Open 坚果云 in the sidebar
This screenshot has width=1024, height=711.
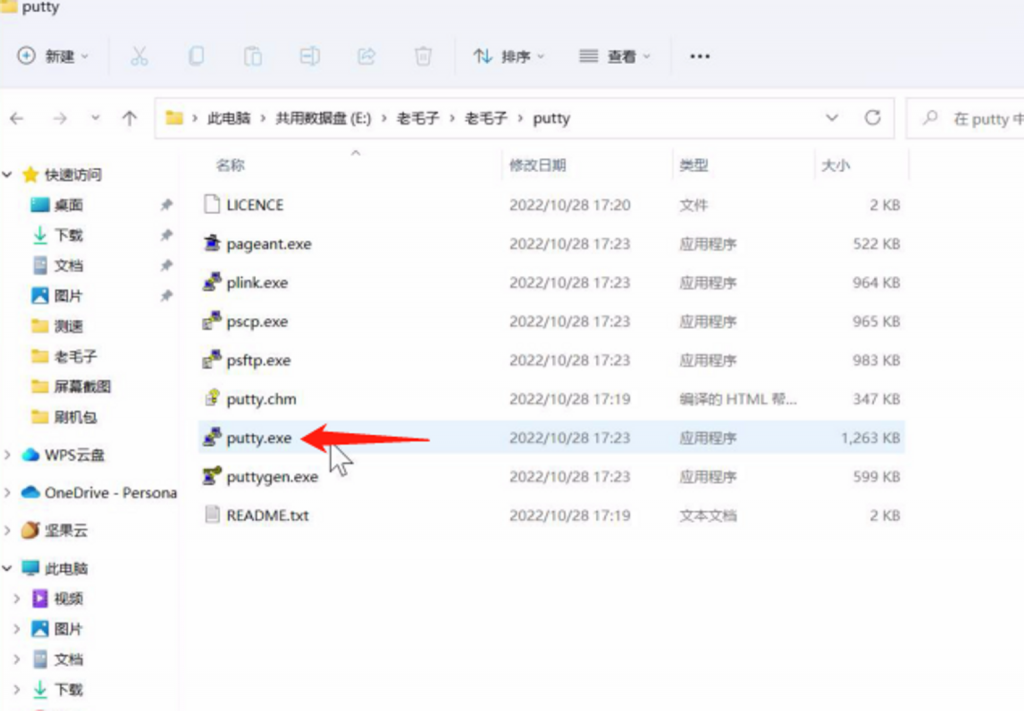tap(65, 530)
